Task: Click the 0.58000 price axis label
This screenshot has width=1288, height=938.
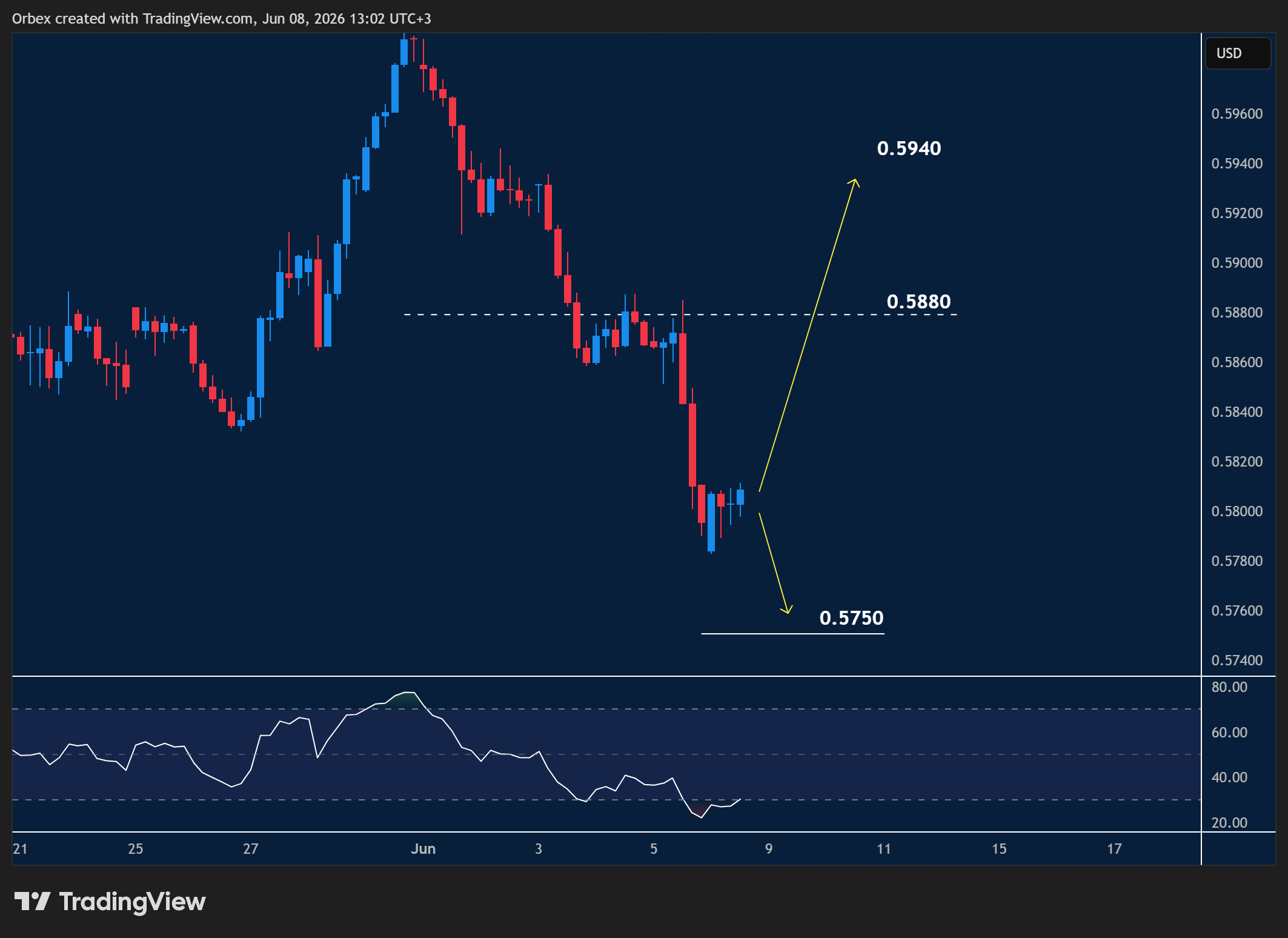Action: tap(1237, 511)
